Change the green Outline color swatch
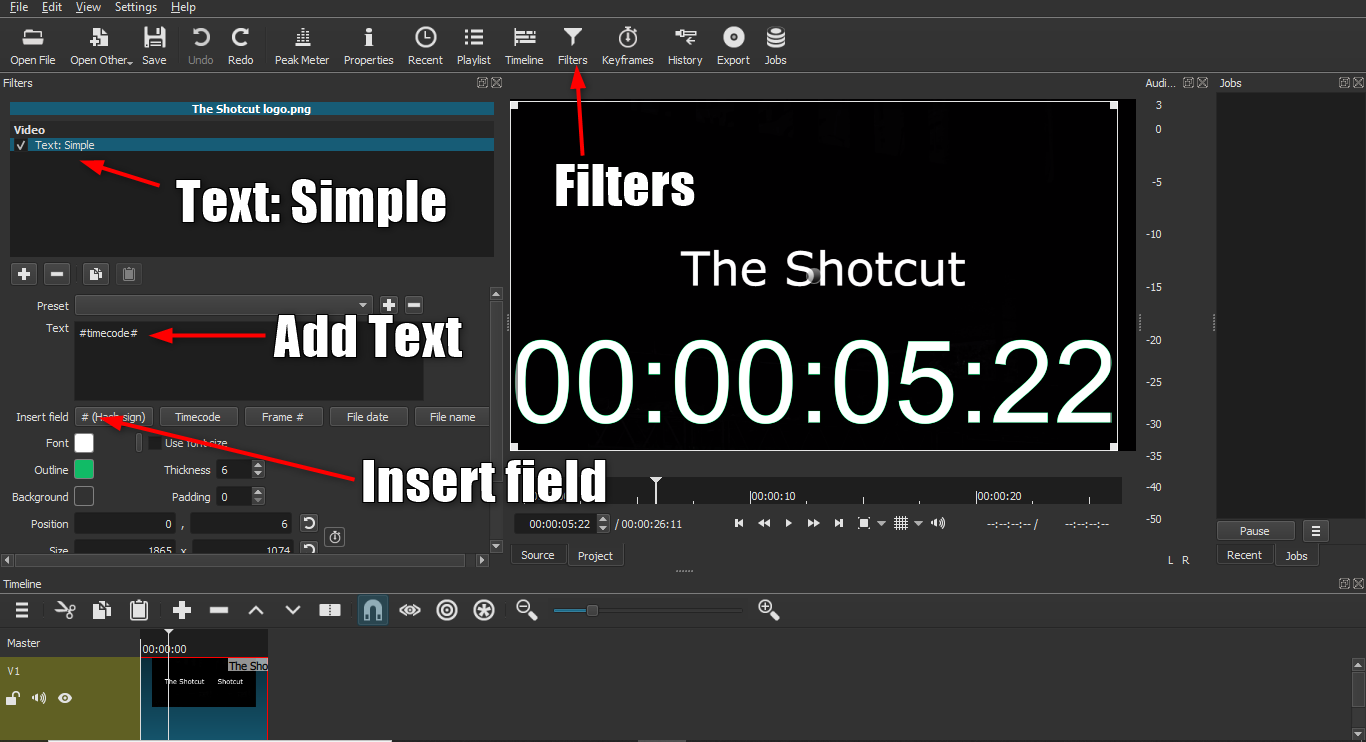This screenshot has height=742, width=1366. tap(82, 469)
